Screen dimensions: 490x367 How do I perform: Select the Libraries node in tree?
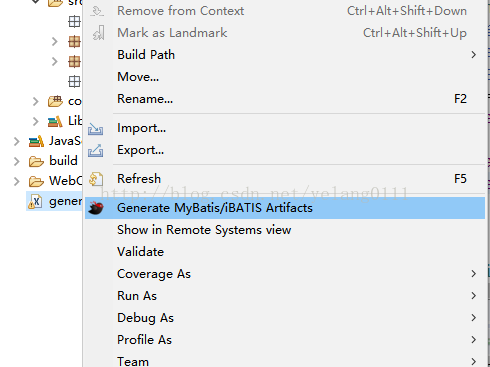point(75,121)
